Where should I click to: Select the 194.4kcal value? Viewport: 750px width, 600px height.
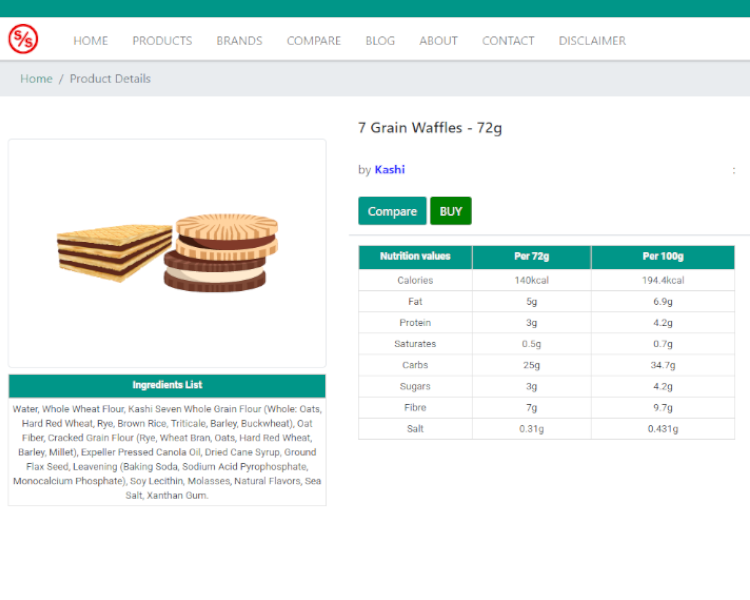pyautogui.click(x=663, y=280)
